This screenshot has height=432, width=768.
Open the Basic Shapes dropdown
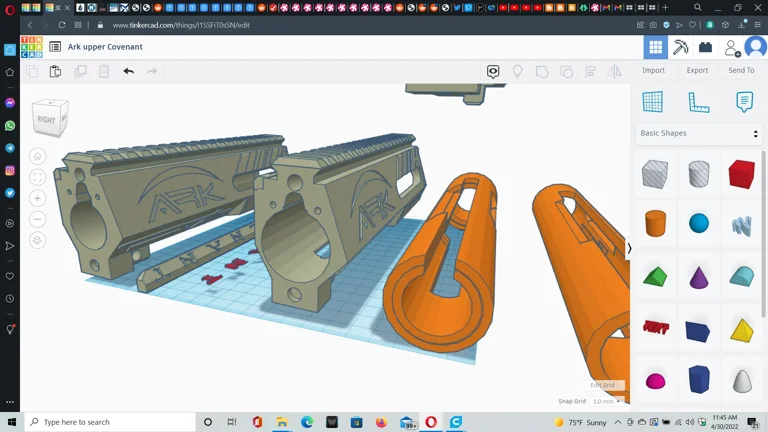click(699, 133)
